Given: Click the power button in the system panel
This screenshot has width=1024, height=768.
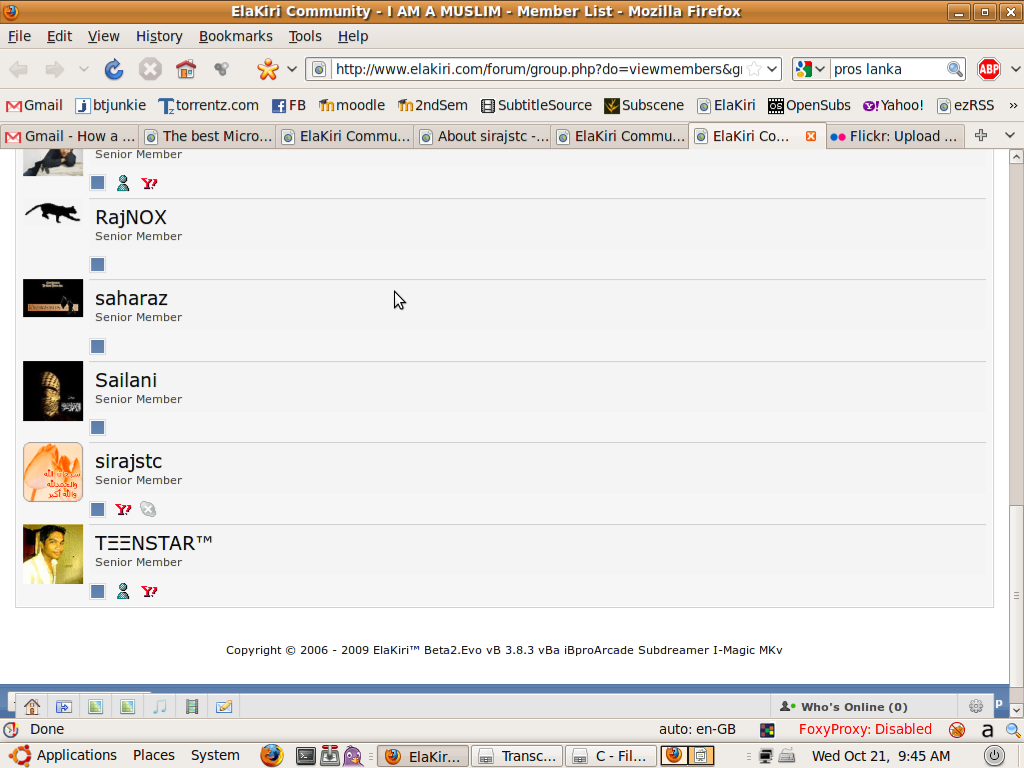Looking at the screenshot, I should 994,756.
